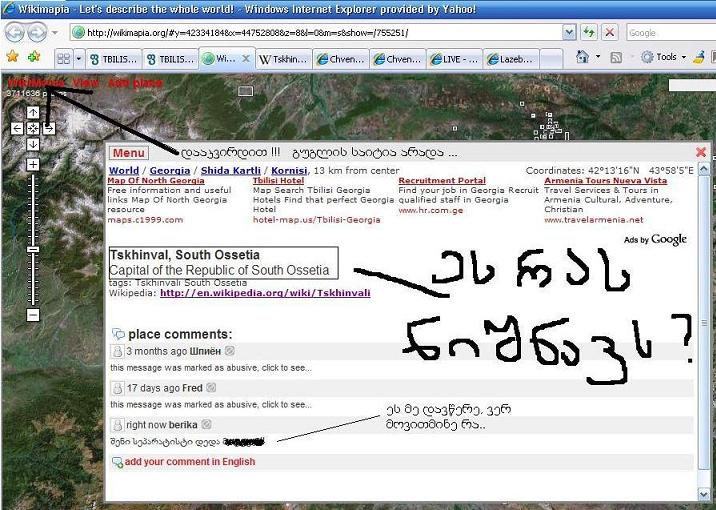Pan map left with the left arrow
This screenshot has height=510, width=716.
tap(17, 128)
